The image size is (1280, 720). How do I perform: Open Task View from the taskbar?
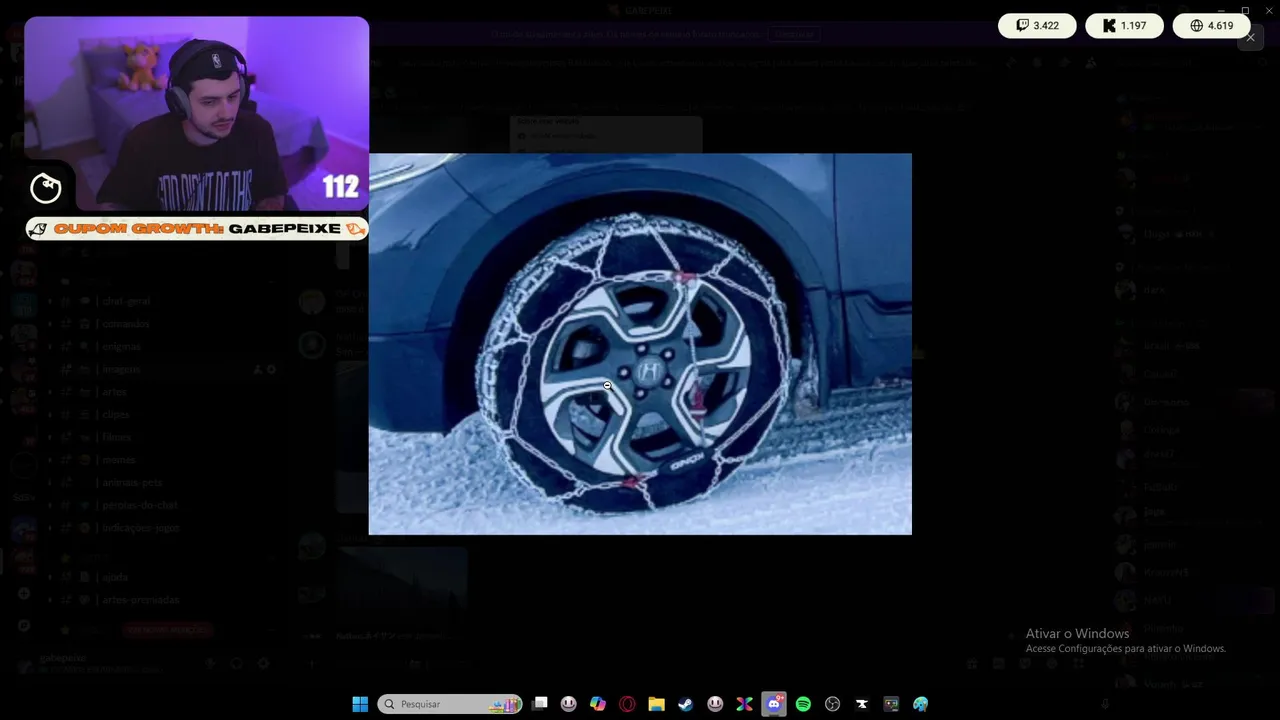[x=540, y=704]
